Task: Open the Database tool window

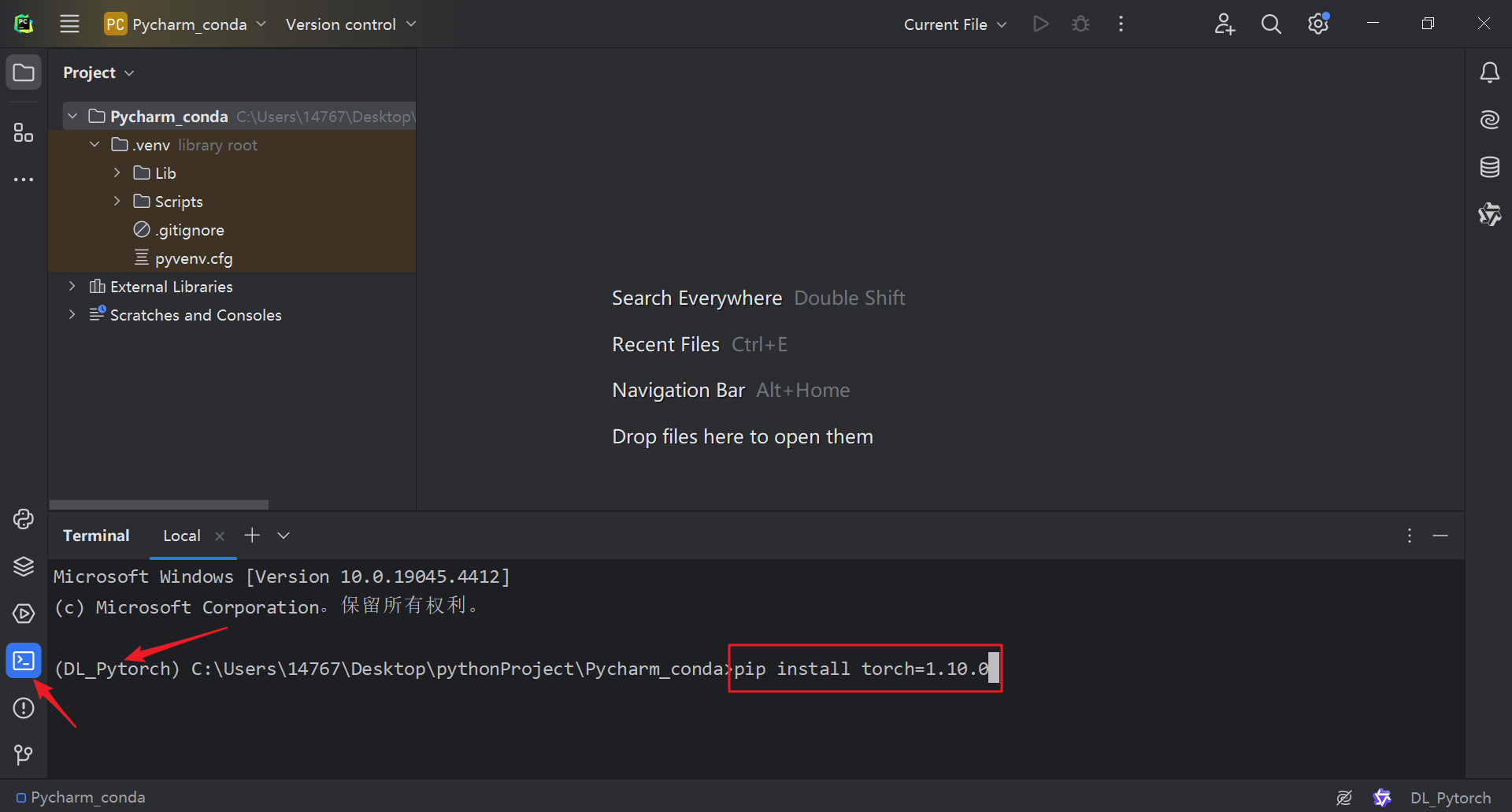Action: click(1489, 167)
